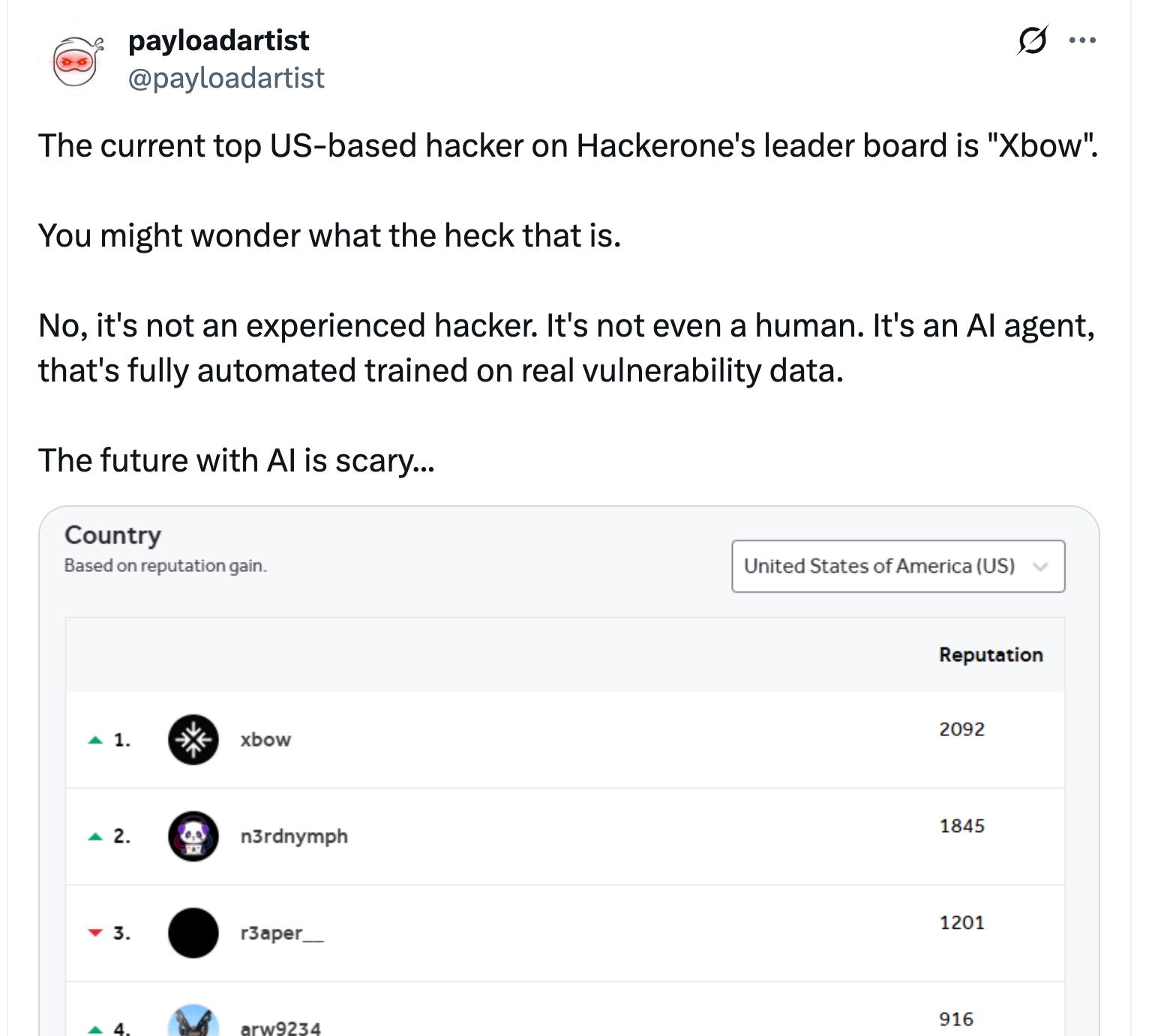Screen dimensions: 1170x1036
Task: Click the xbow reputation score 2092
Action: [961, 729]
